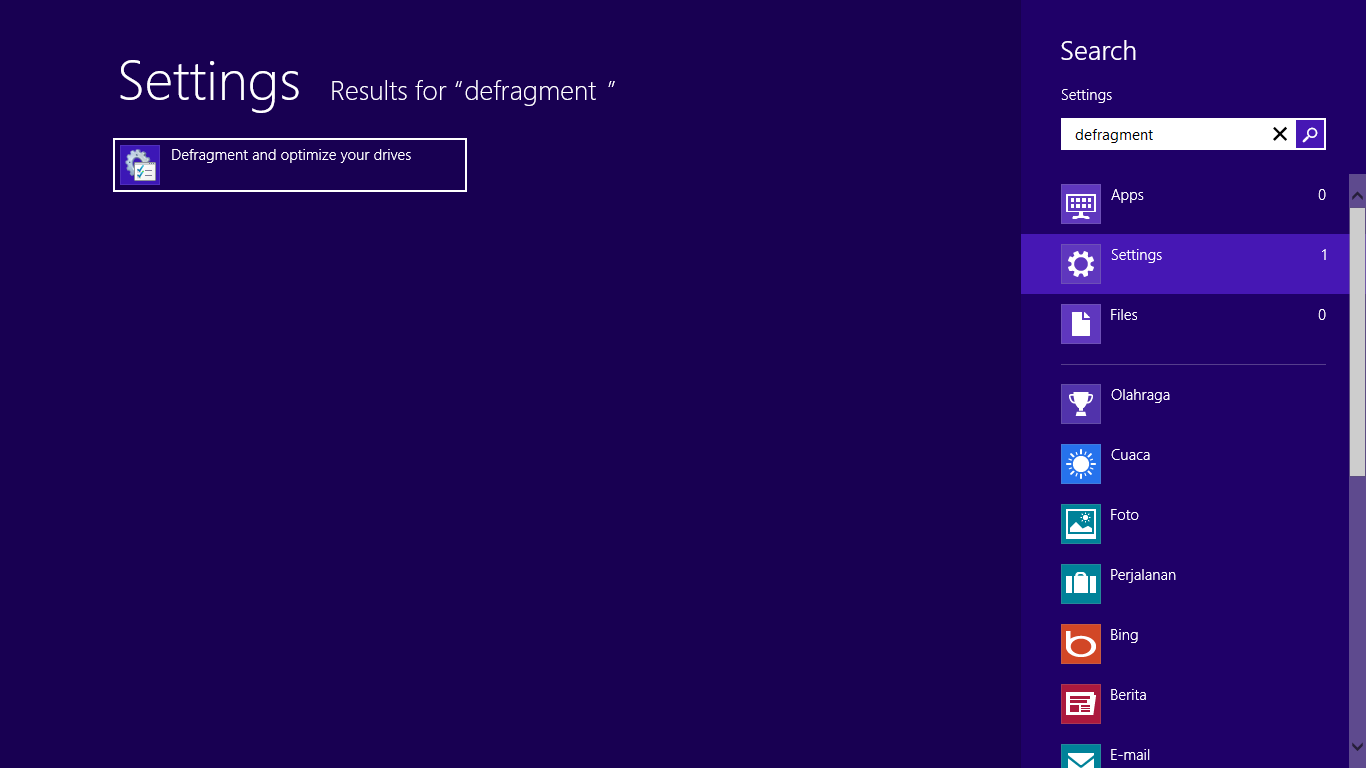Click the Settings gear icon in sidebar
The width and height of the screenshot is (1366, 768).
coord(1081,264)
